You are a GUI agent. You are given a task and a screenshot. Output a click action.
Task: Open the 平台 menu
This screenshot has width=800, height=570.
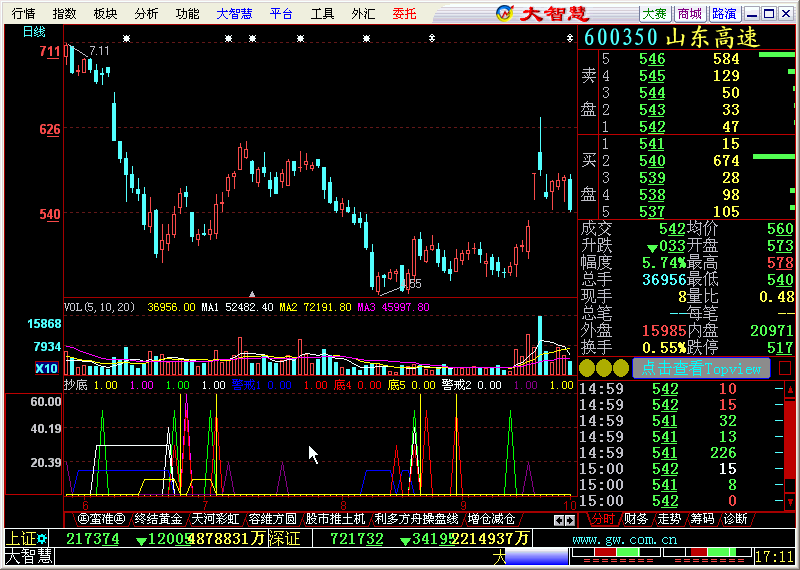281,13
